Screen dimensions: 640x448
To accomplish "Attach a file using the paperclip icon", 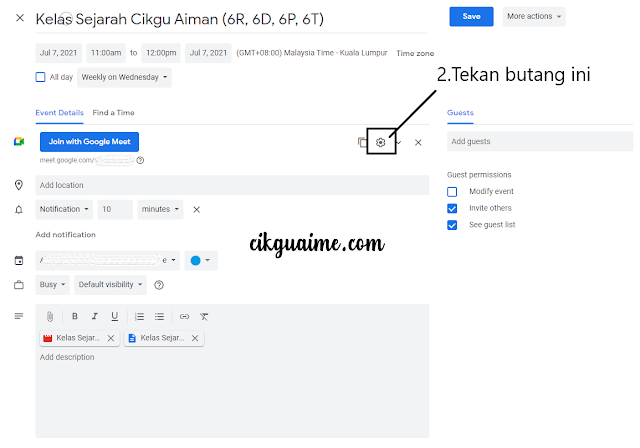I will (50, 316).
